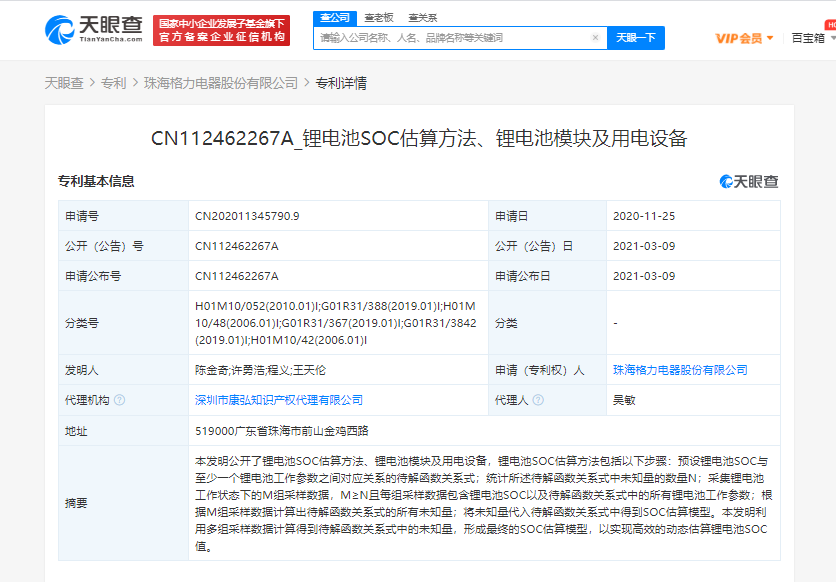Screen dimensions: 836x582
Task: Go to 天眼查 home via breadcrumb
Action: [64, 83]
